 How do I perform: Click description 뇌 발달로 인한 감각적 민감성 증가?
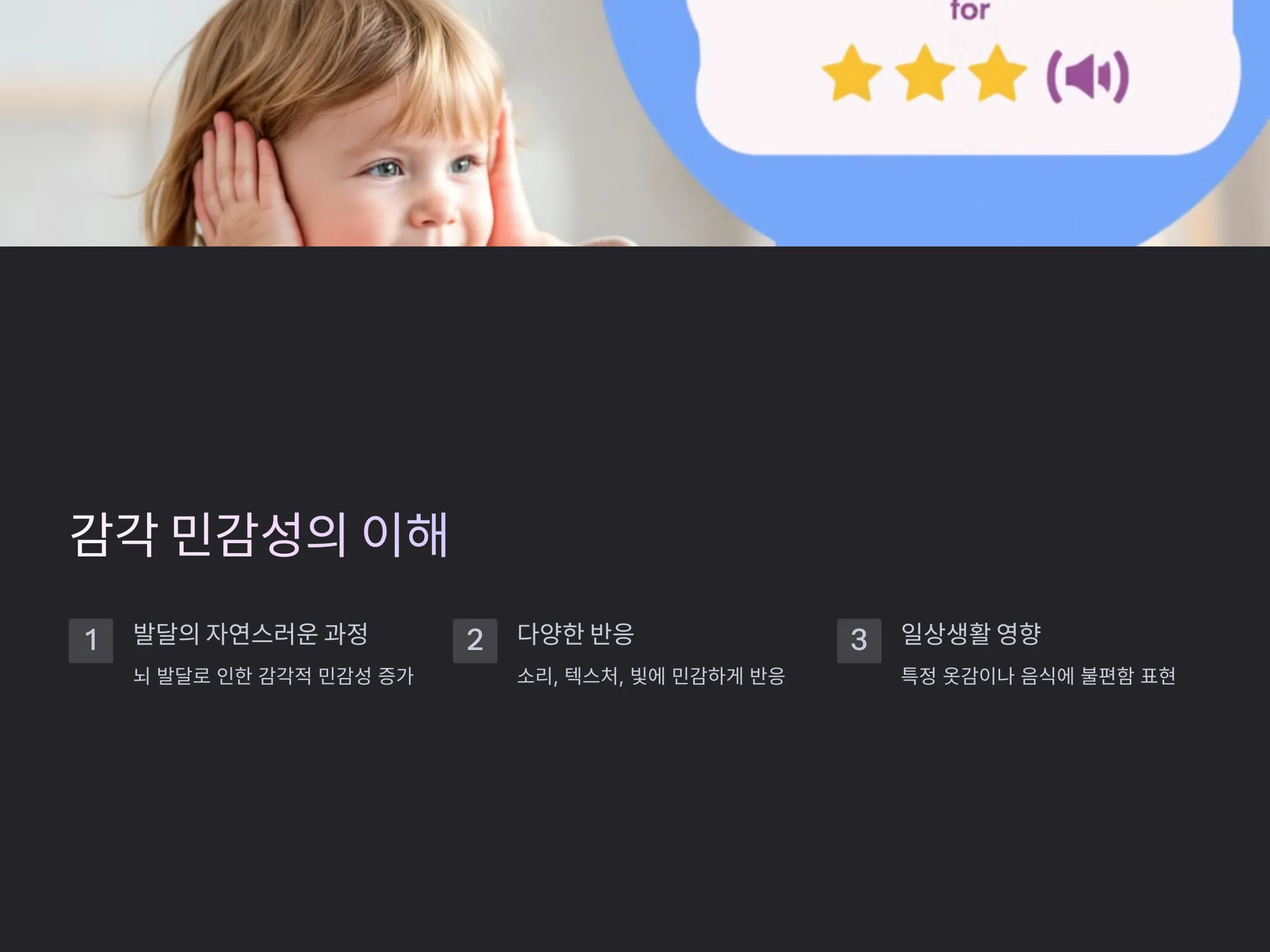tap(273, 675)
